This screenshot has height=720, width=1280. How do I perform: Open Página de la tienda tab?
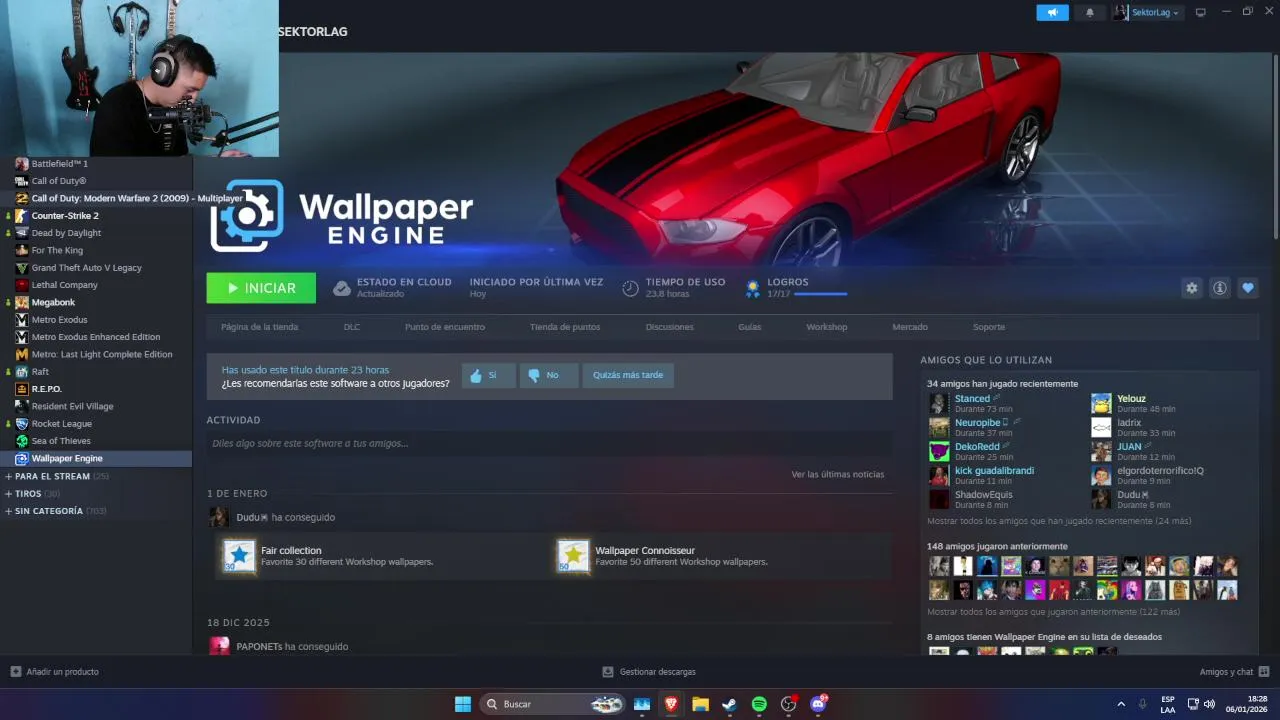259,327
